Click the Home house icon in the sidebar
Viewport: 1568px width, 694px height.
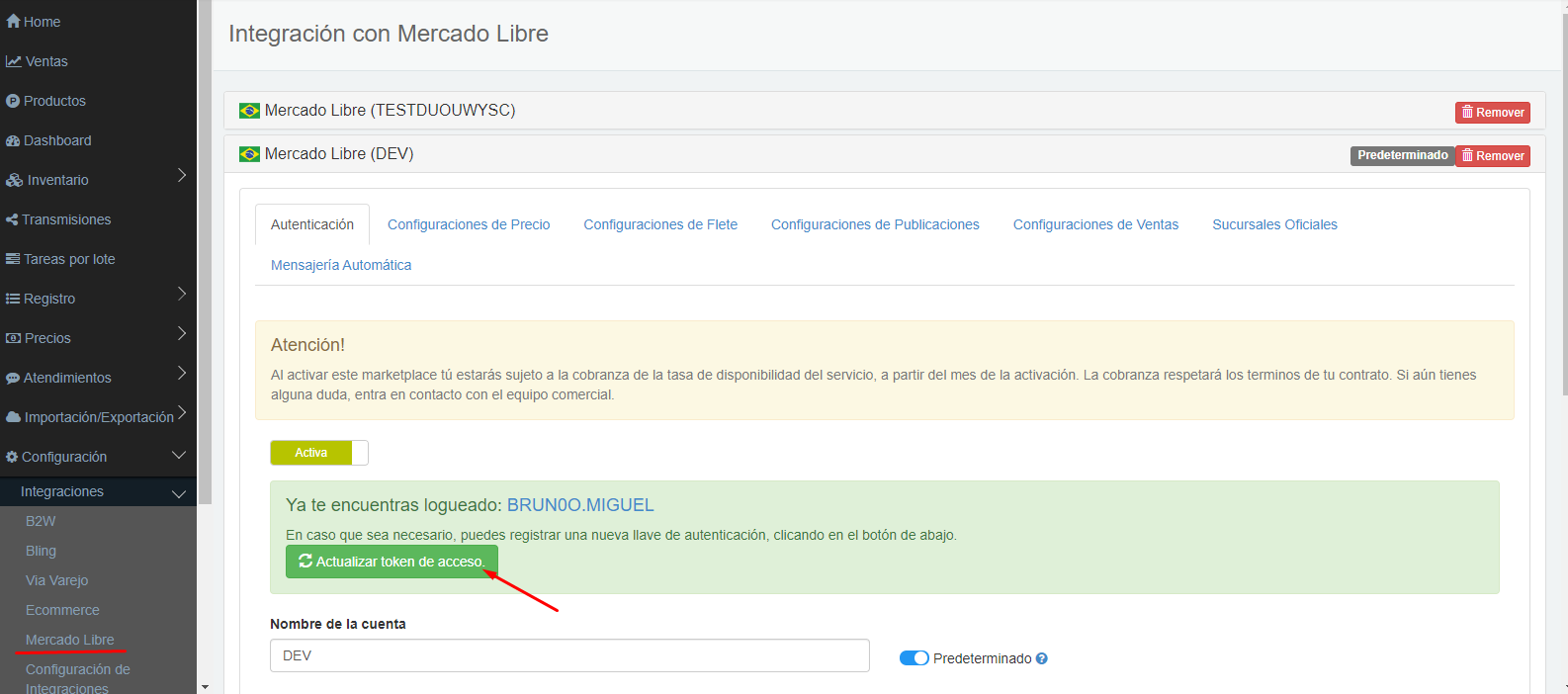(13, 21)
